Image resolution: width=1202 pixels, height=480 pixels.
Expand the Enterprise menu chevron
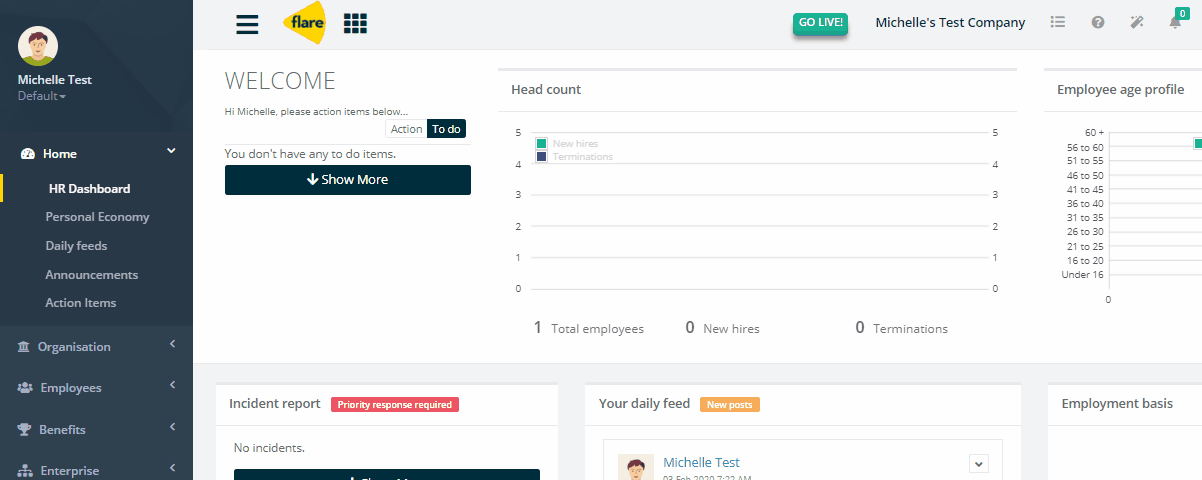pyautogui.click(x=172, y=468)
